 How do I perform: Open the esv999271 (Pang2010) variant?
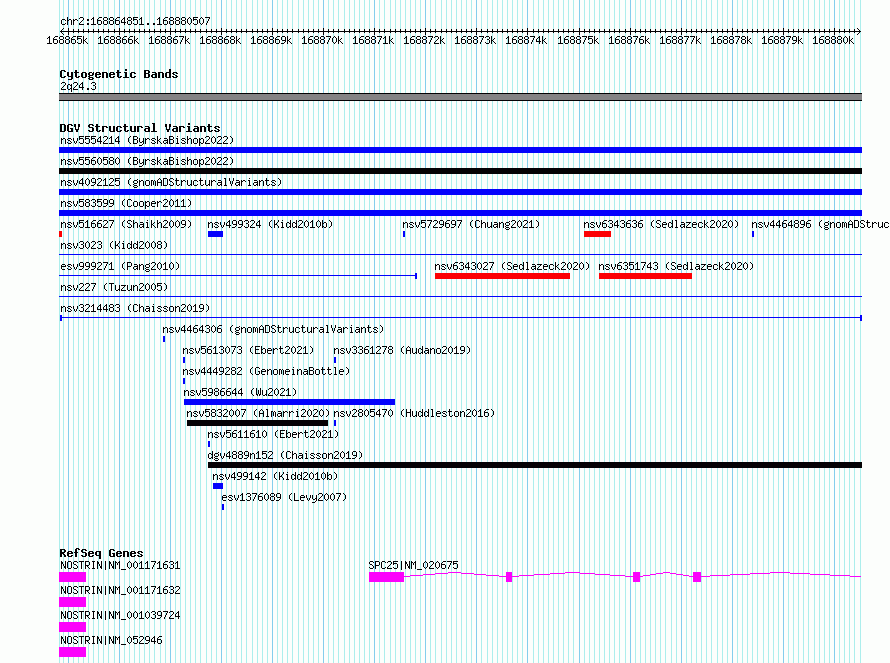click(x=120, y=266)
